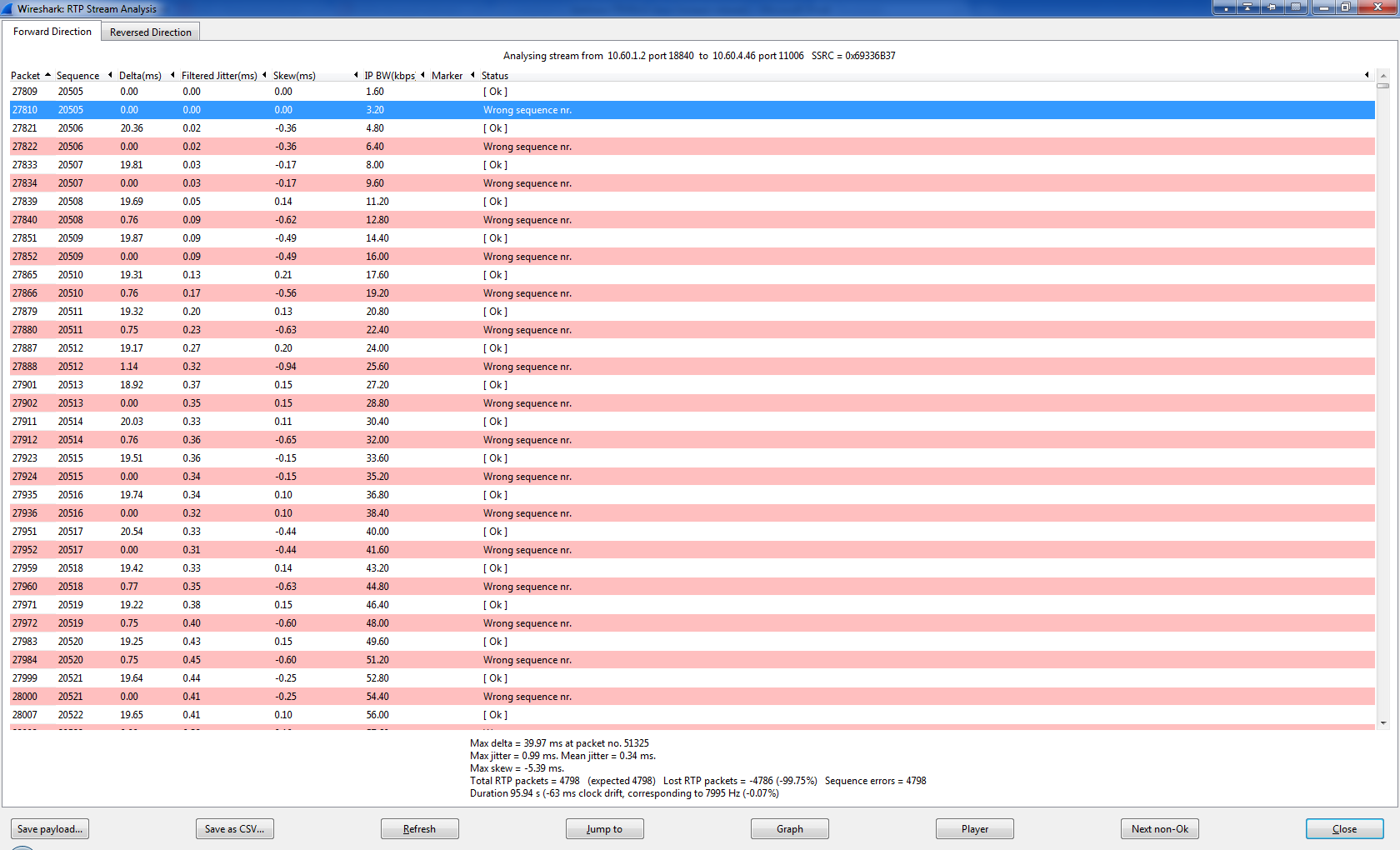The height and width of the screenshot is (850, 1400).
Task: Sort by the Filtered Jitter(ms) column header
Action: (219, 76)
